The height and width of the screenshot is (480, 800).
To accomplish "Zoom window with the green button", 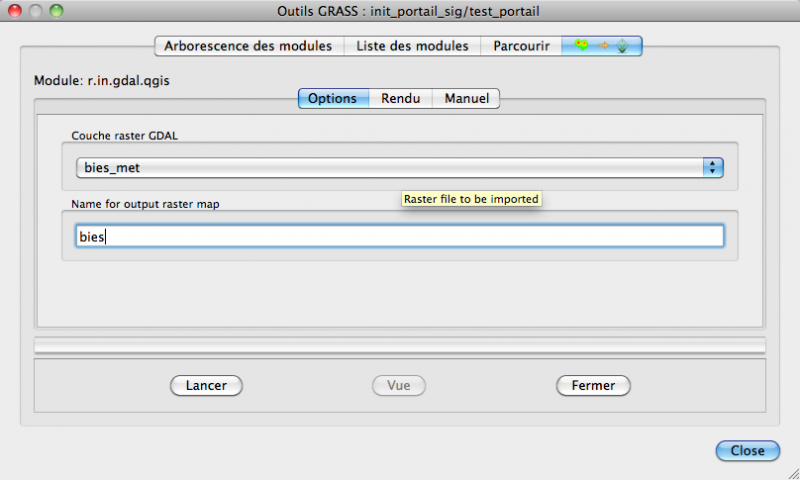I will [55, 11].
